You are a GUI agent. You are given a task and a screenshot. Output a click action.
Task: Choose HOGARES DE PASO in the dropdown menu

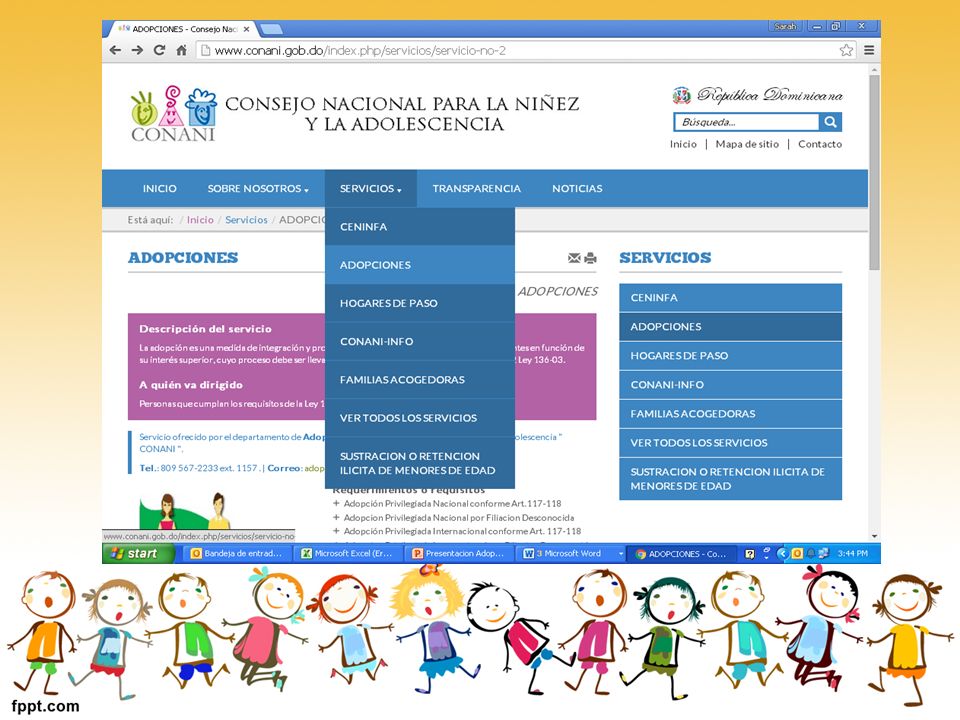[x=420, y=303]
